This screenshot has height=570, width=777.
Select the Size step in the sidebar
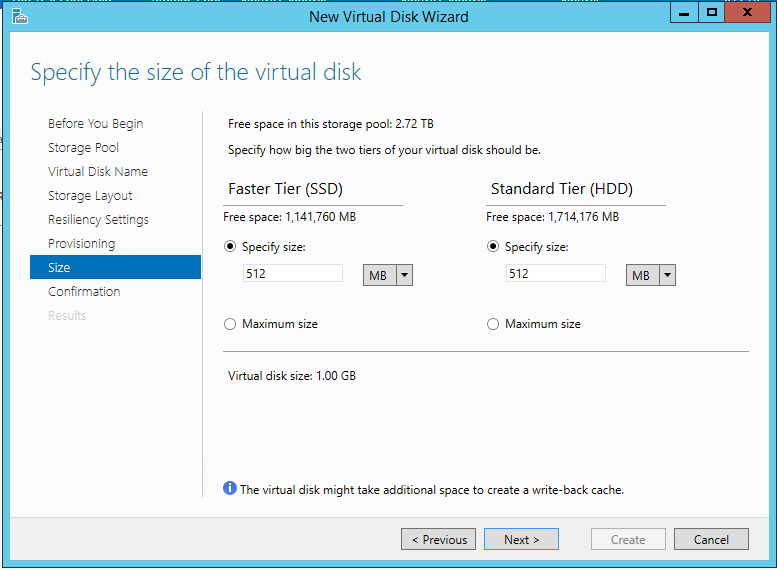pyautogui.click(x=115, y=268)
